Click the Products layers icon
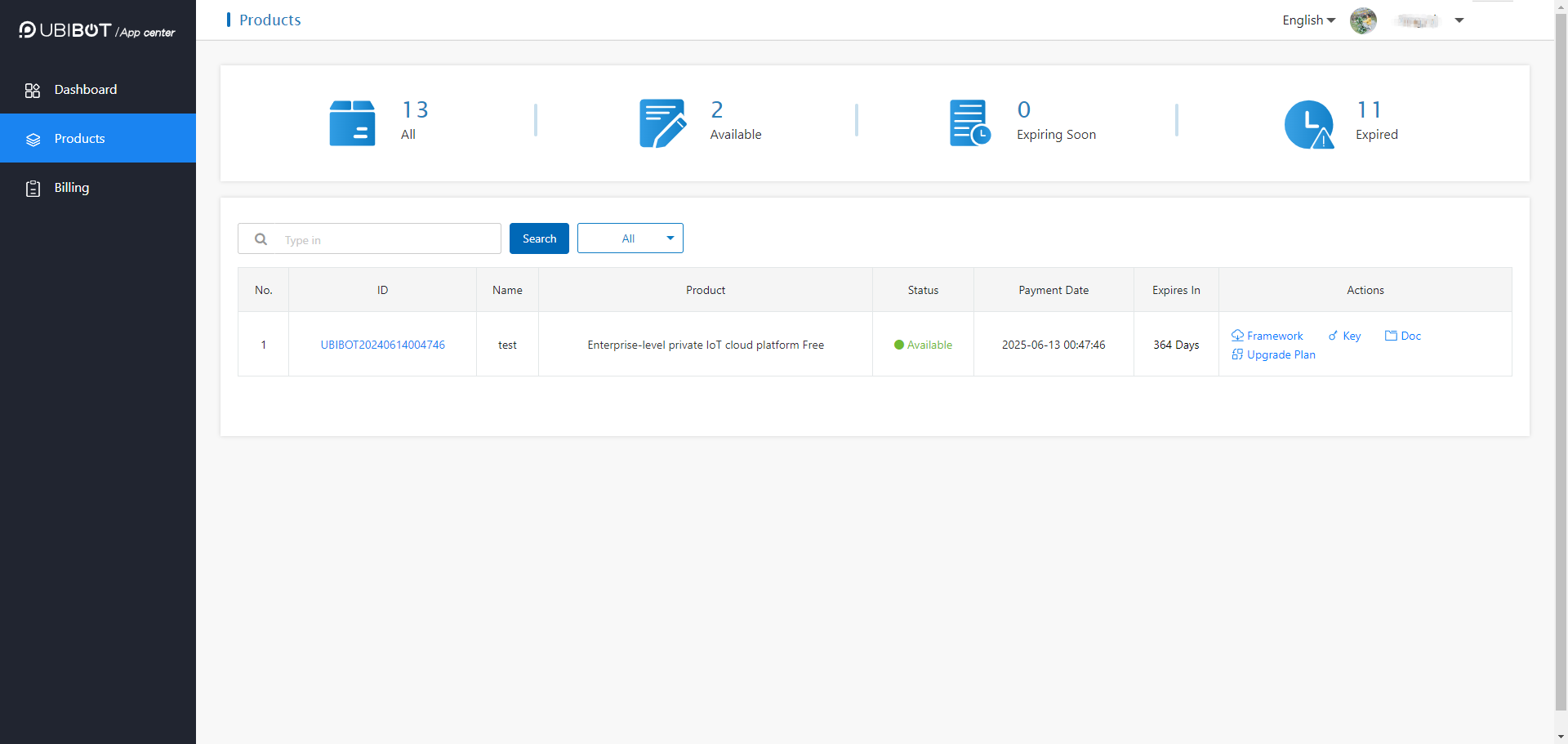Screen dimensions: 1568x744 [33, 140]
